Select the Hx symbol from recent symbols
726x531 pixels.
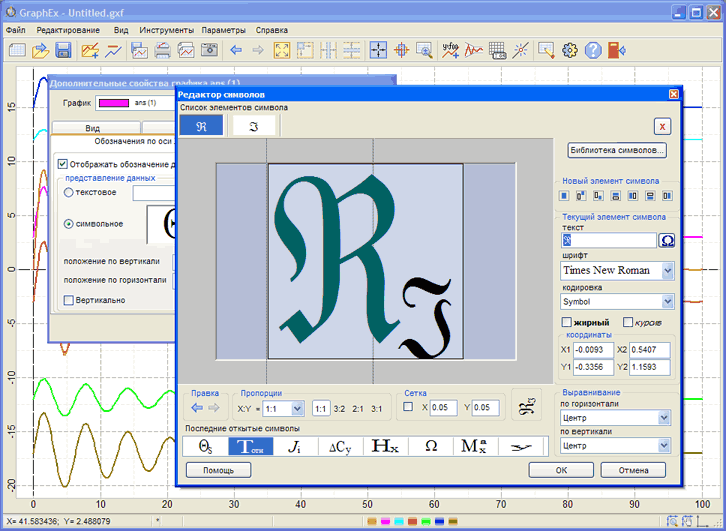385,446
